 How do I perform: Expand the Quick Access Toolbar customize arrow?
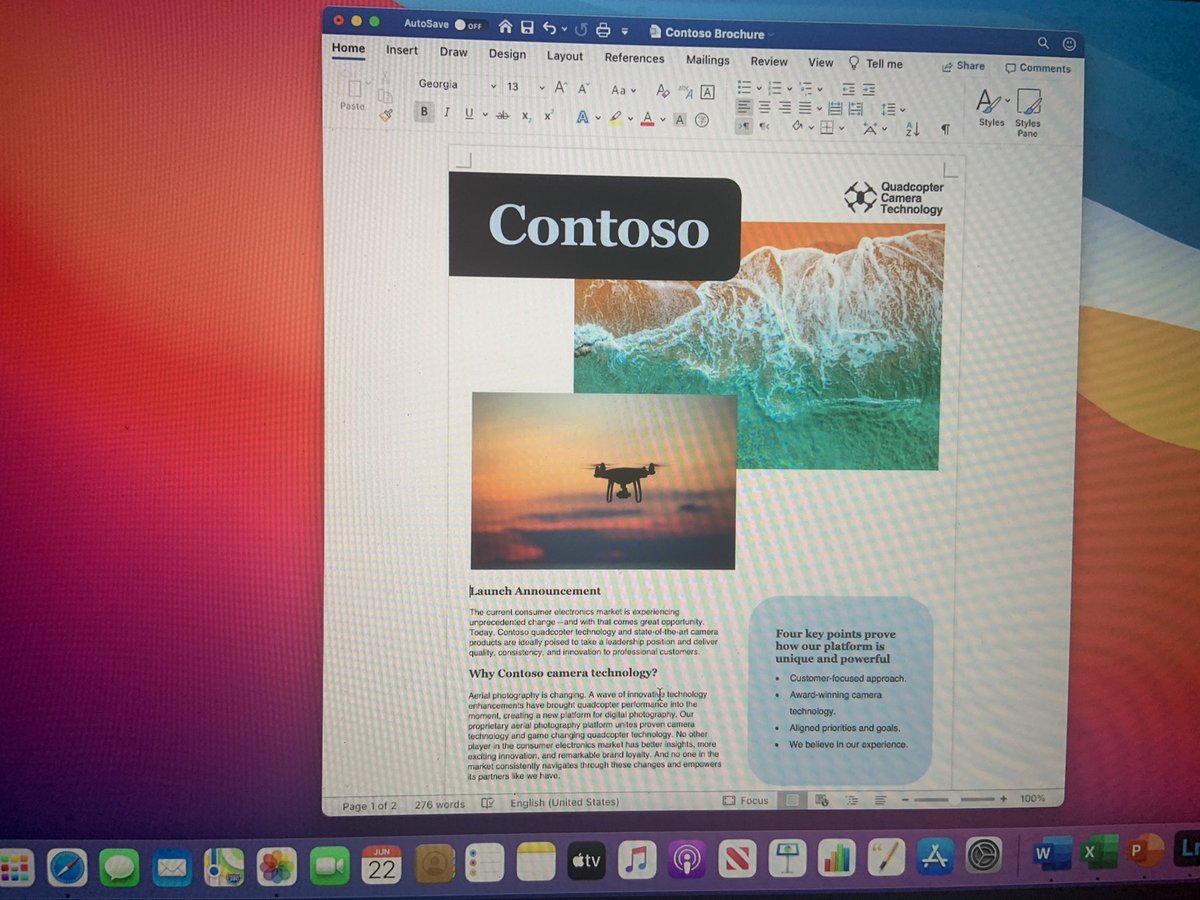[x=625, y=31]
